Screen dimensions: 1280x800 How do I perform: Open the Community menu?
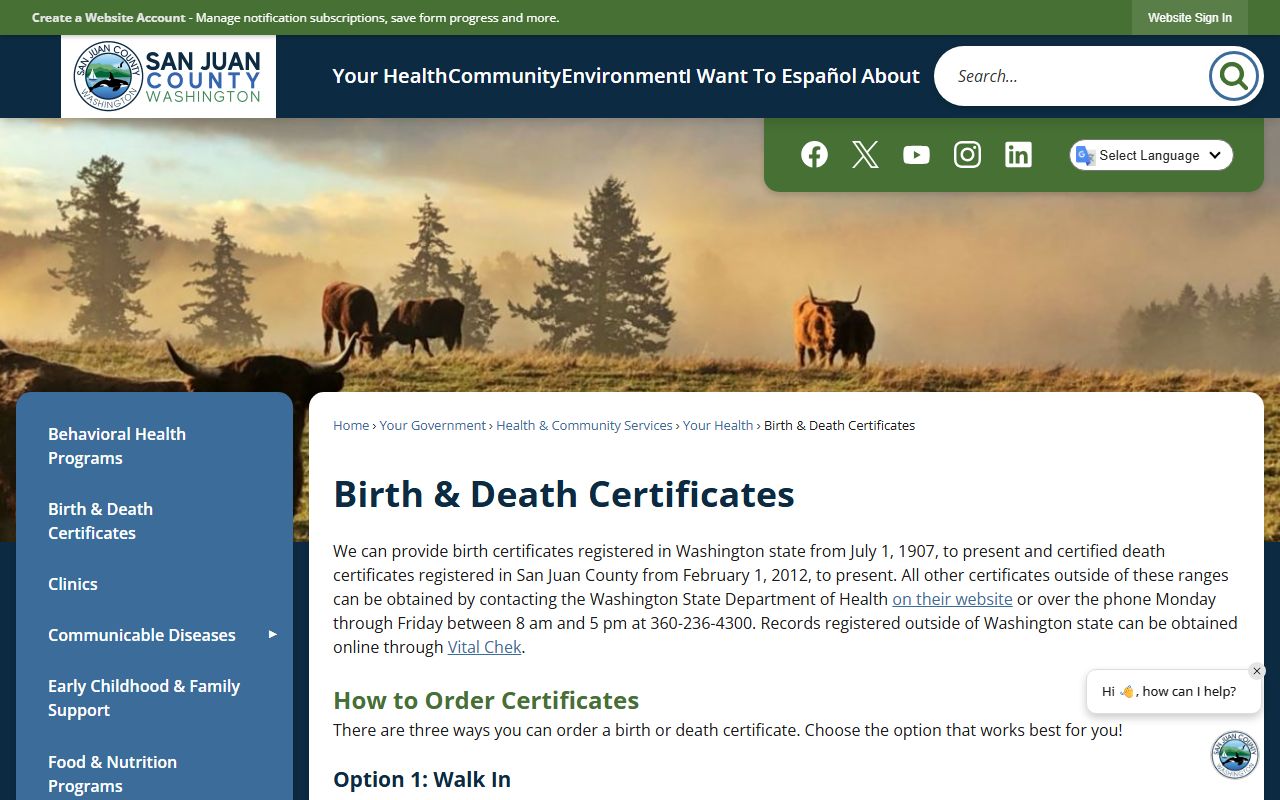[505, 76]
